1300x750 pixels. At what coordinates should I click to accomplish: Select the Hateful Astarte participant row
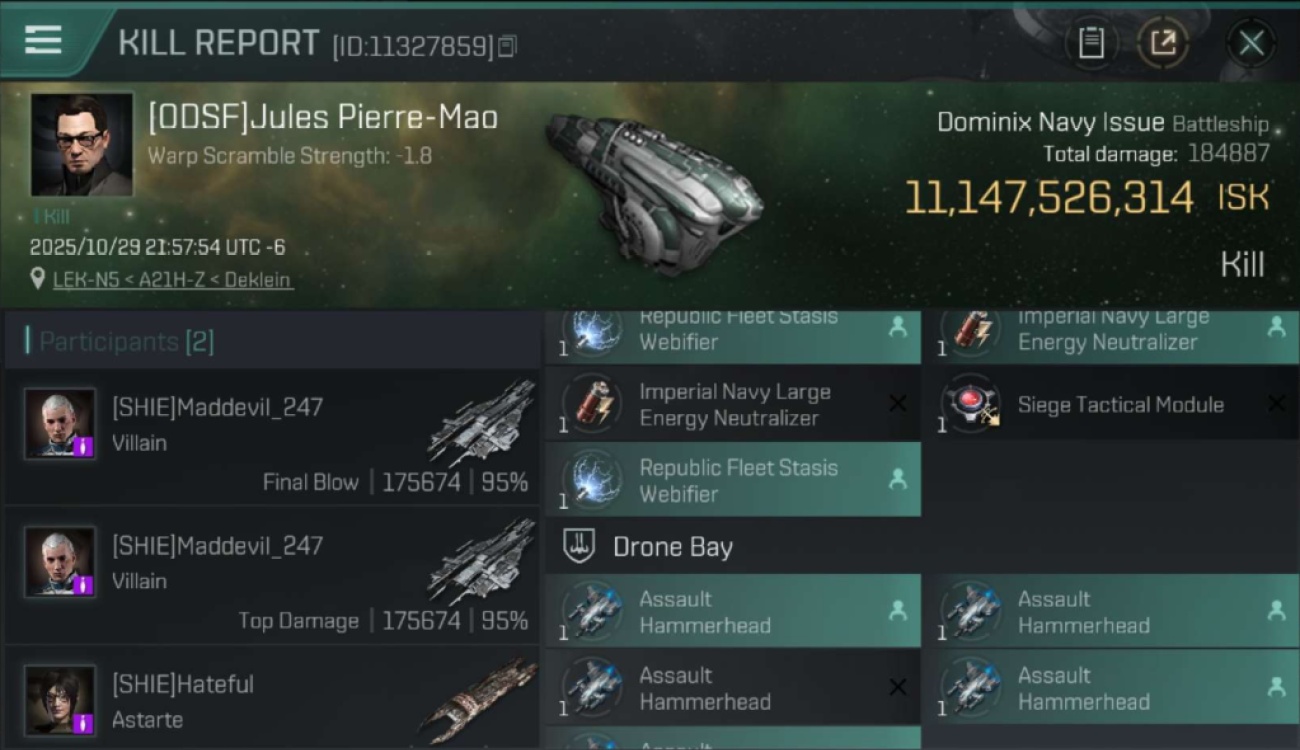click(x=272, y=700)
